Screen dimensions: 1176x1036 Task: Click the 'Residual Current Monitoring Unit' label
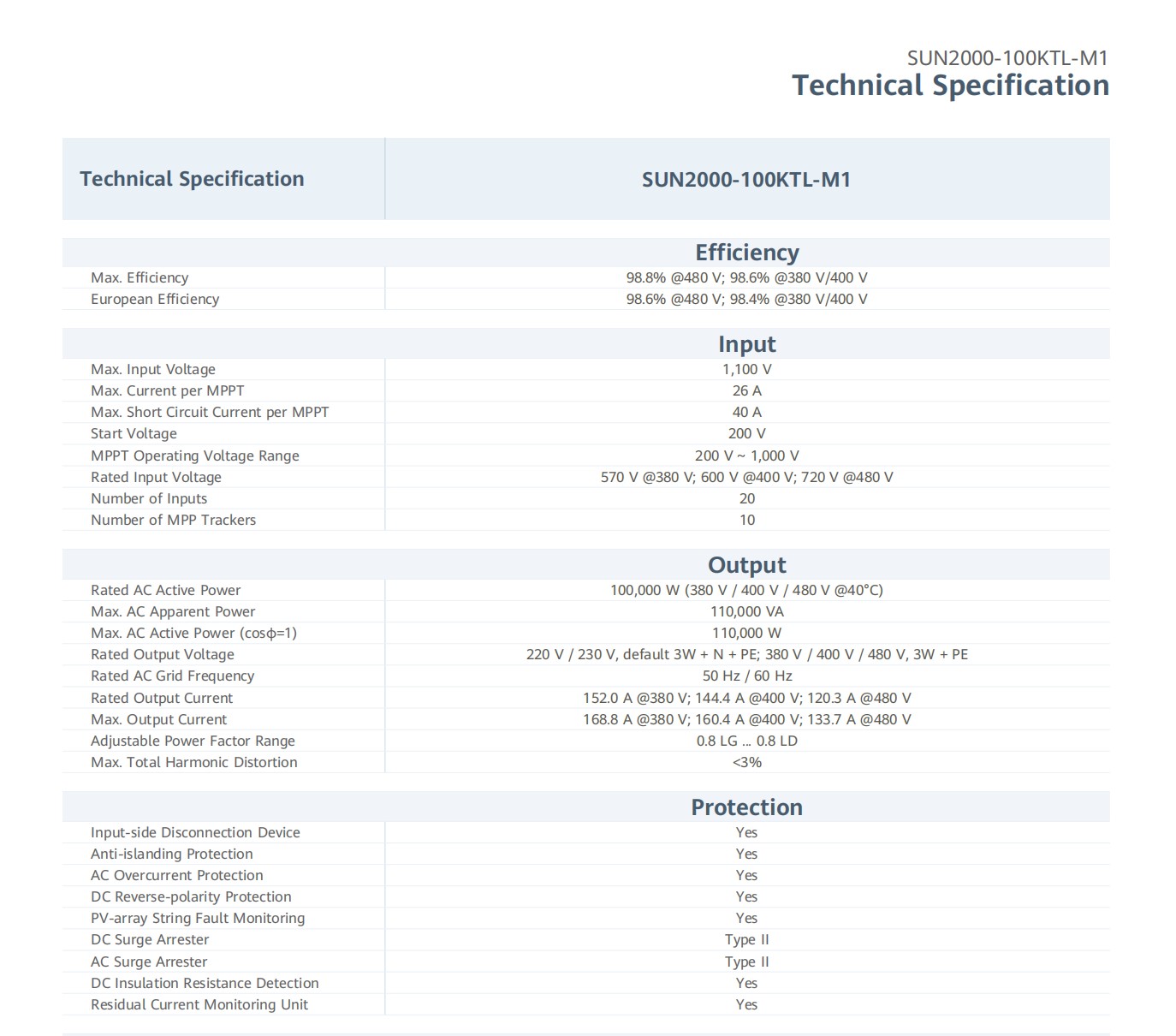[199, 1004]
